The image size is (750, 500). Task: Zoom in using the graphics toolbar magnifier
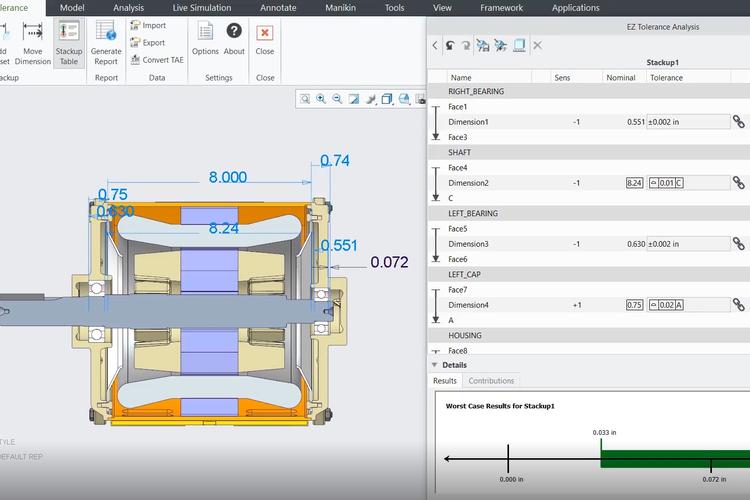click(321, 98)
